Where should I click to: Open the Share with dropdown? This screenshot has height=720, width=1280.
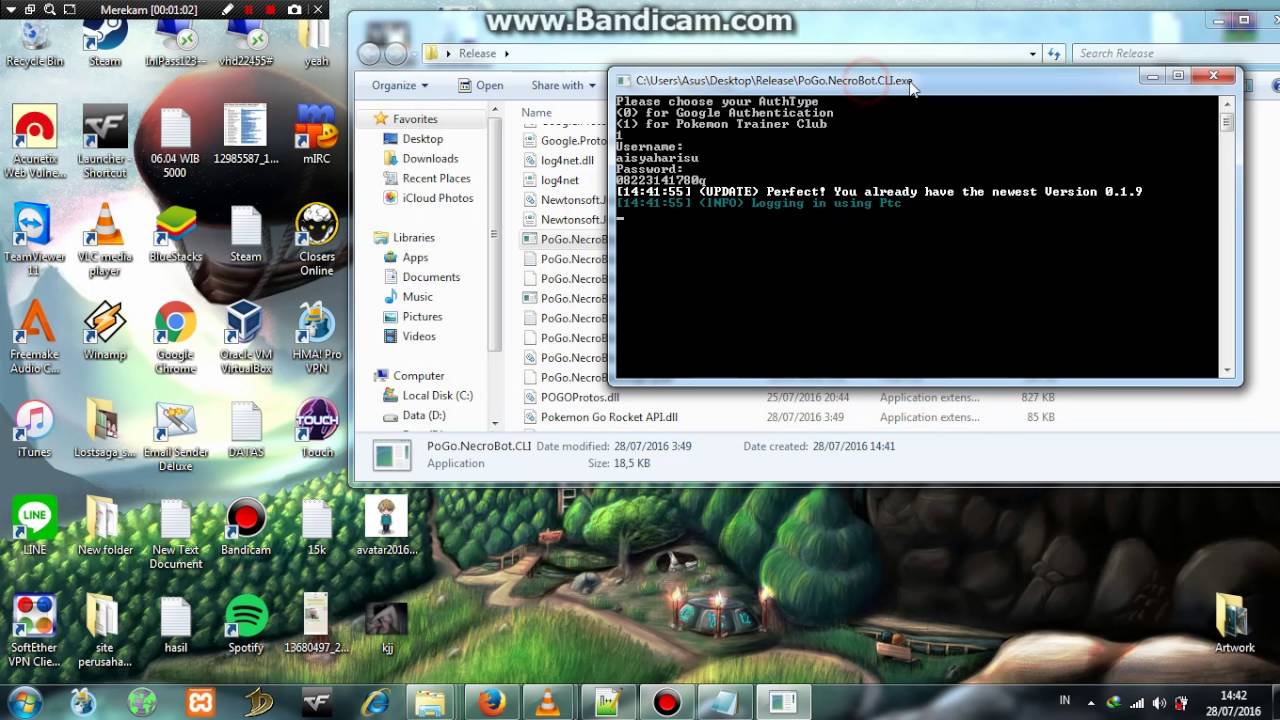coord(564,85)
